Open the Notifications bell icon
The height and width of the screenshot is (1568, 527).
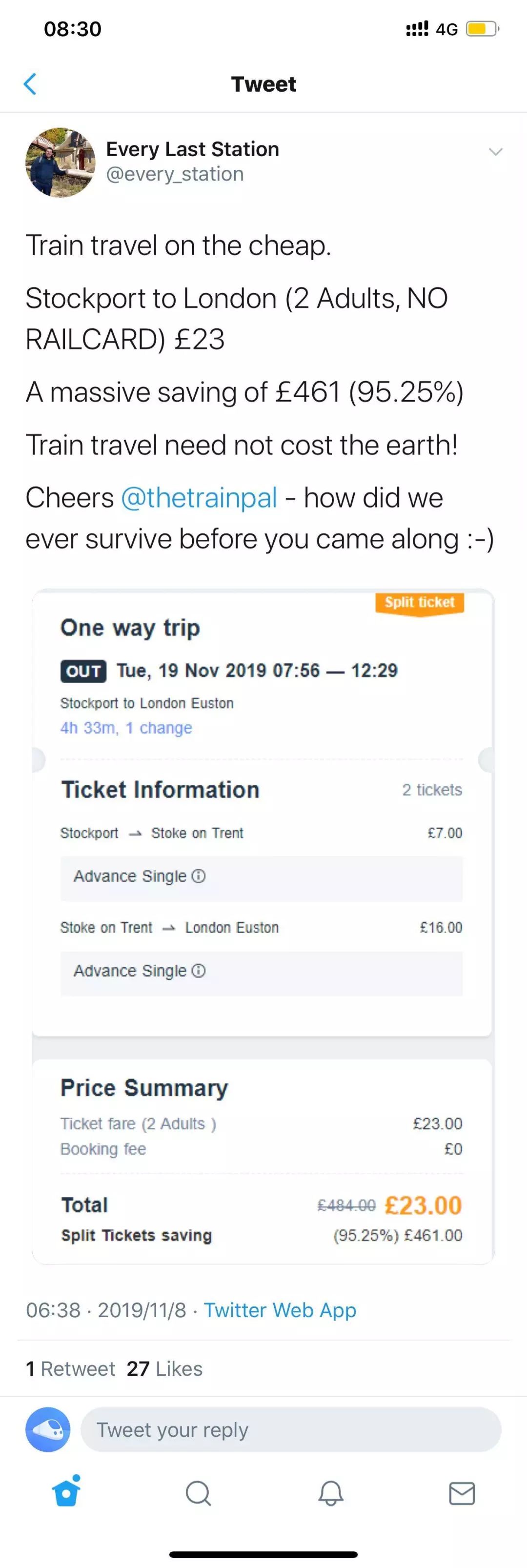[x=330, y=1492]
